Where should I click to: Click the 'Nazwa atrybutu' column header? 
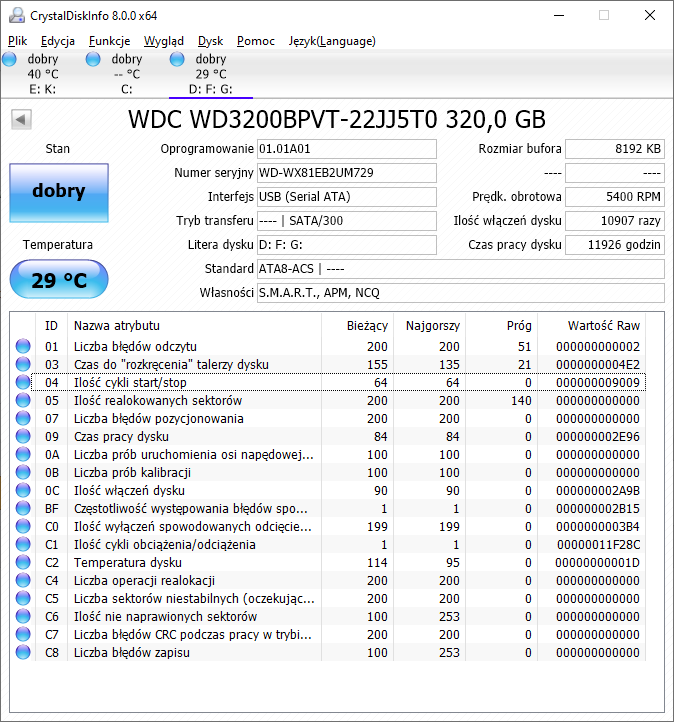click(x=194, y=326)
